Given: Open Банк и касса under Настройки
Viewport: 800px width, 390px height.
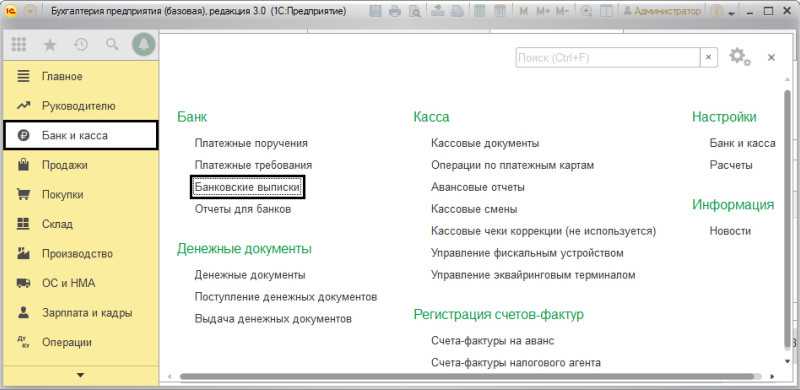Looking at the screenshot, I should 742,143.
